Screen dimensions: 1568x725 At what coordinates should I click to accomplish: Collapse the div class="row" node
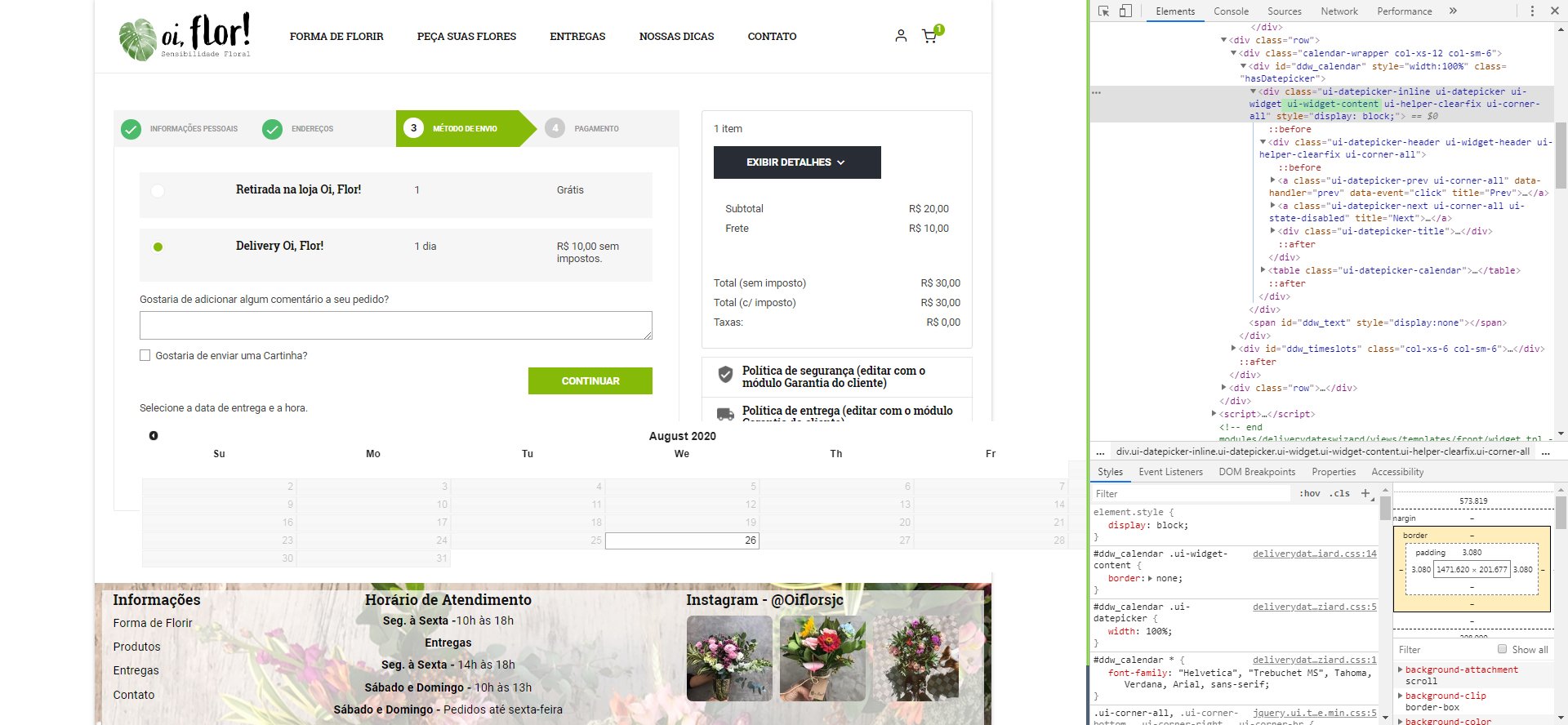pyautogui.click(x=1223, y=40)
